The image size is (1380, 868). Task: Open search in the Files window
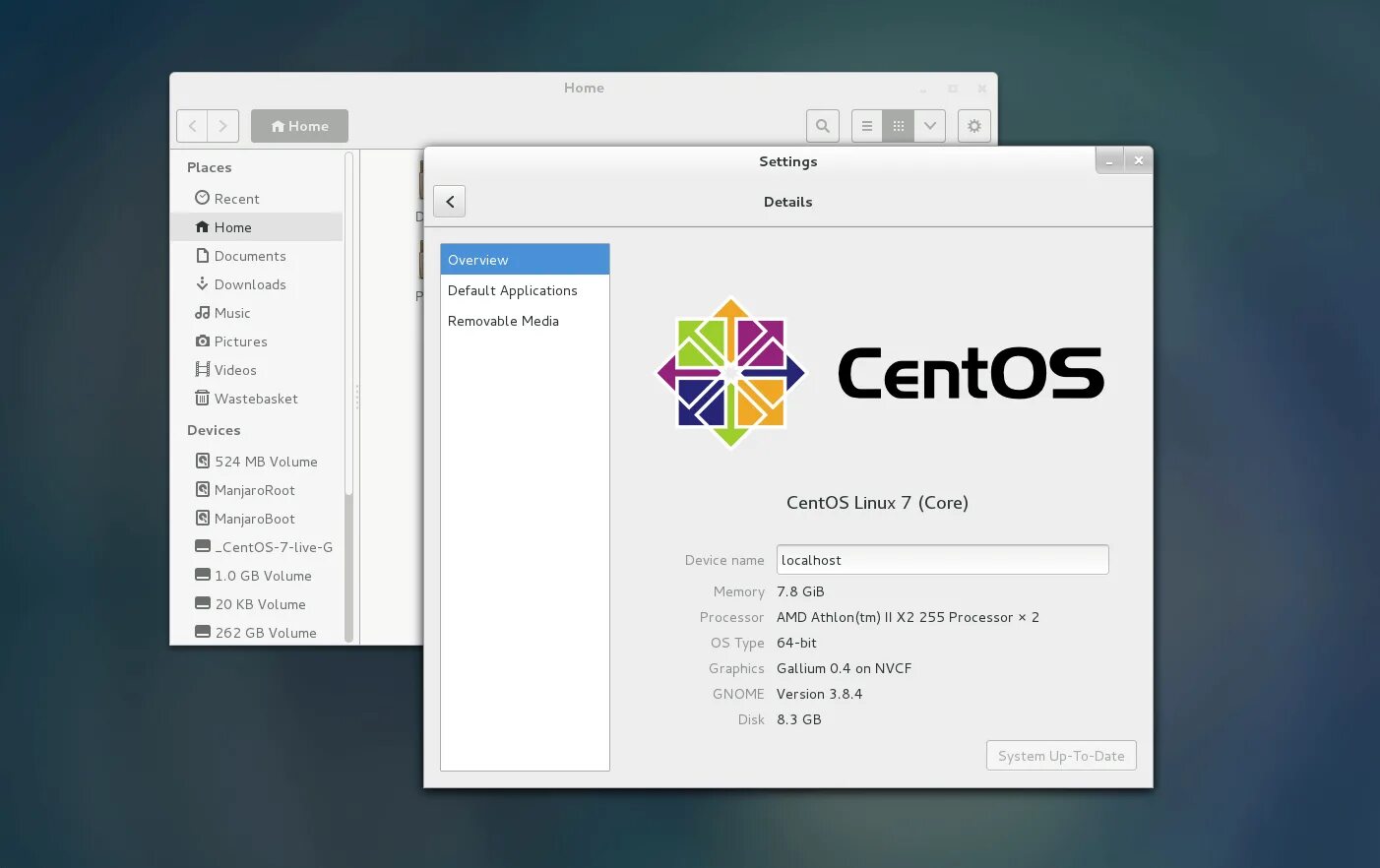(823, 126)
